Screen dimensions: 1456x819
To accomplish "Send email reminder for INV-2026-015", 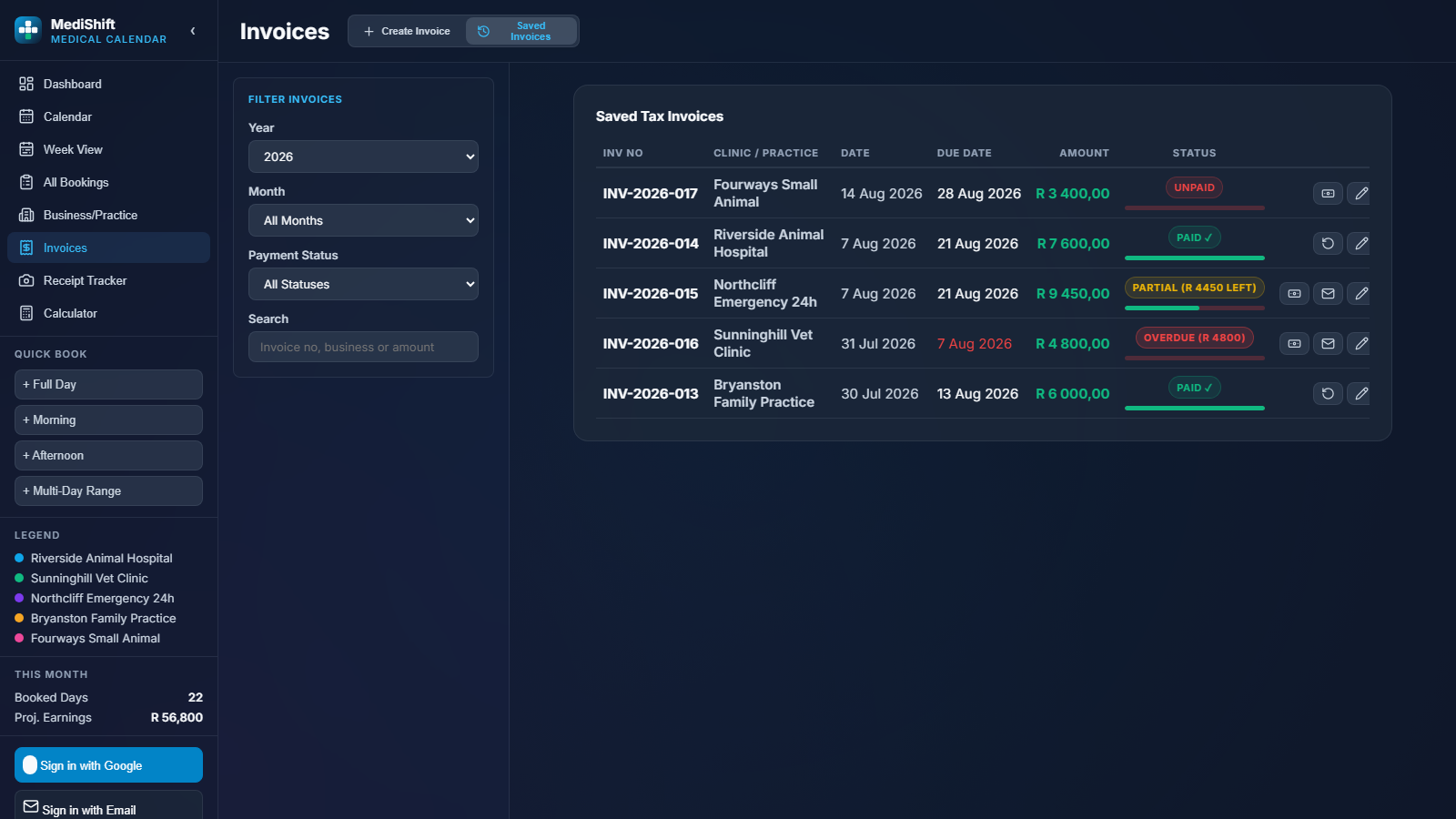I will (1328, 293).
